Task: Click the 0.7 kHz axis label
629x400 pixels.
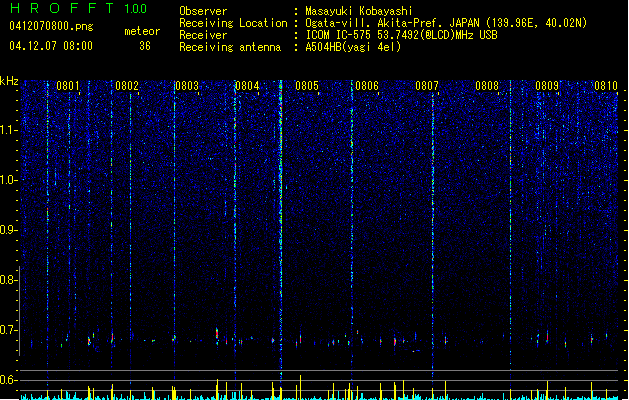Action: tap(9, 330)
